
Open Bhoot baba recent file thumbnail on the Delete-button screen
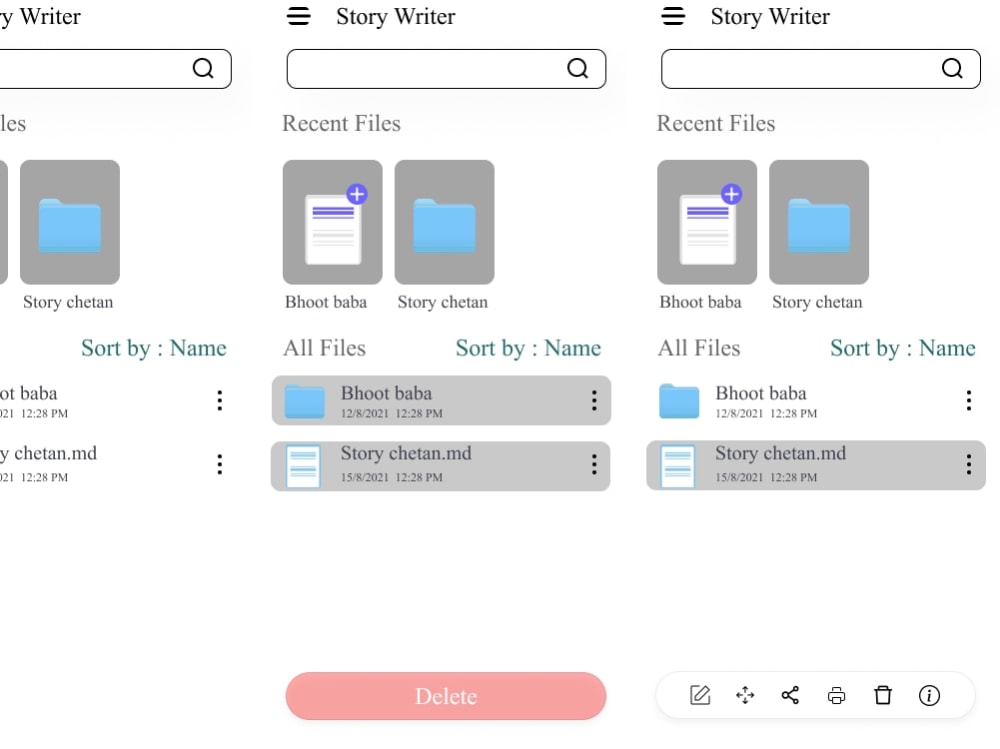coord(332,222)
